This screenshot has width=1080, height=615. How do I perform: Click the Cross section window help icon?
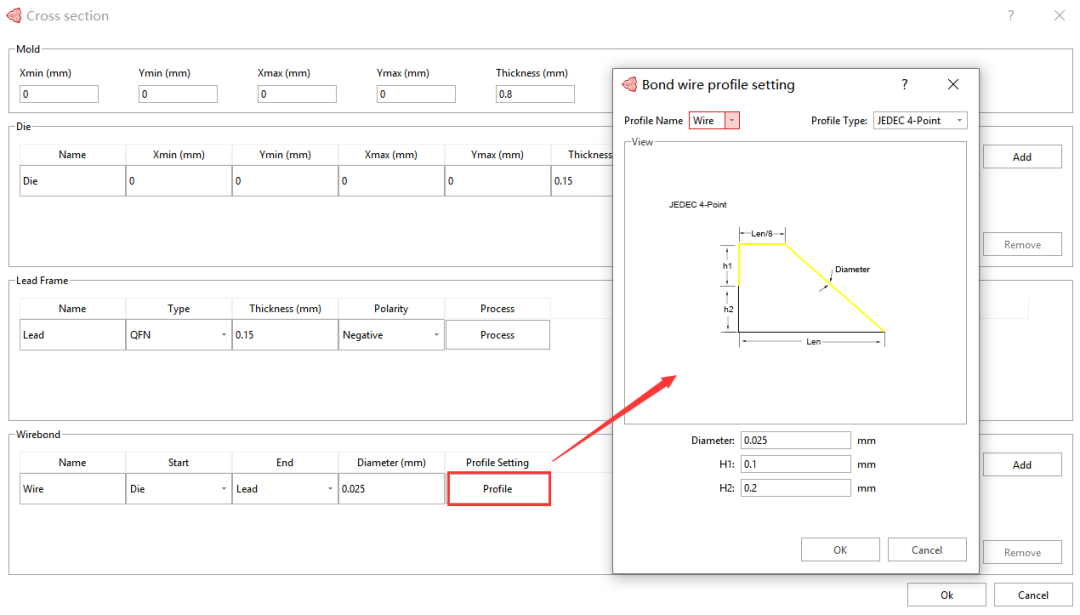(x=1011, y=16)
